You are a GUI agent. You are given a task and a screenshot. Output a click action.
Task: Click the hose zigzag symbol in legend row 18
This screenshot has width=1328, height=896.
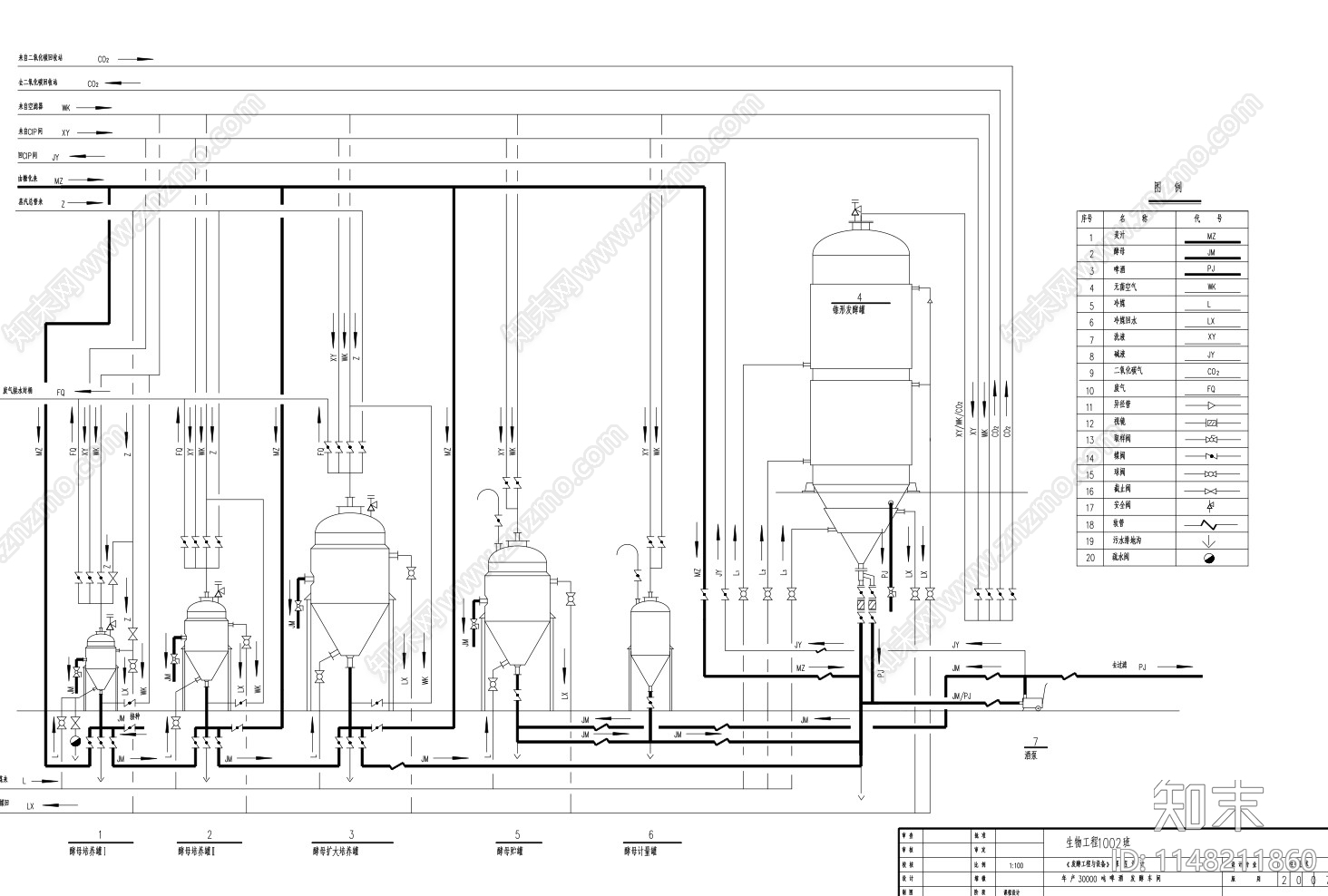click(x=1211, y=524)
